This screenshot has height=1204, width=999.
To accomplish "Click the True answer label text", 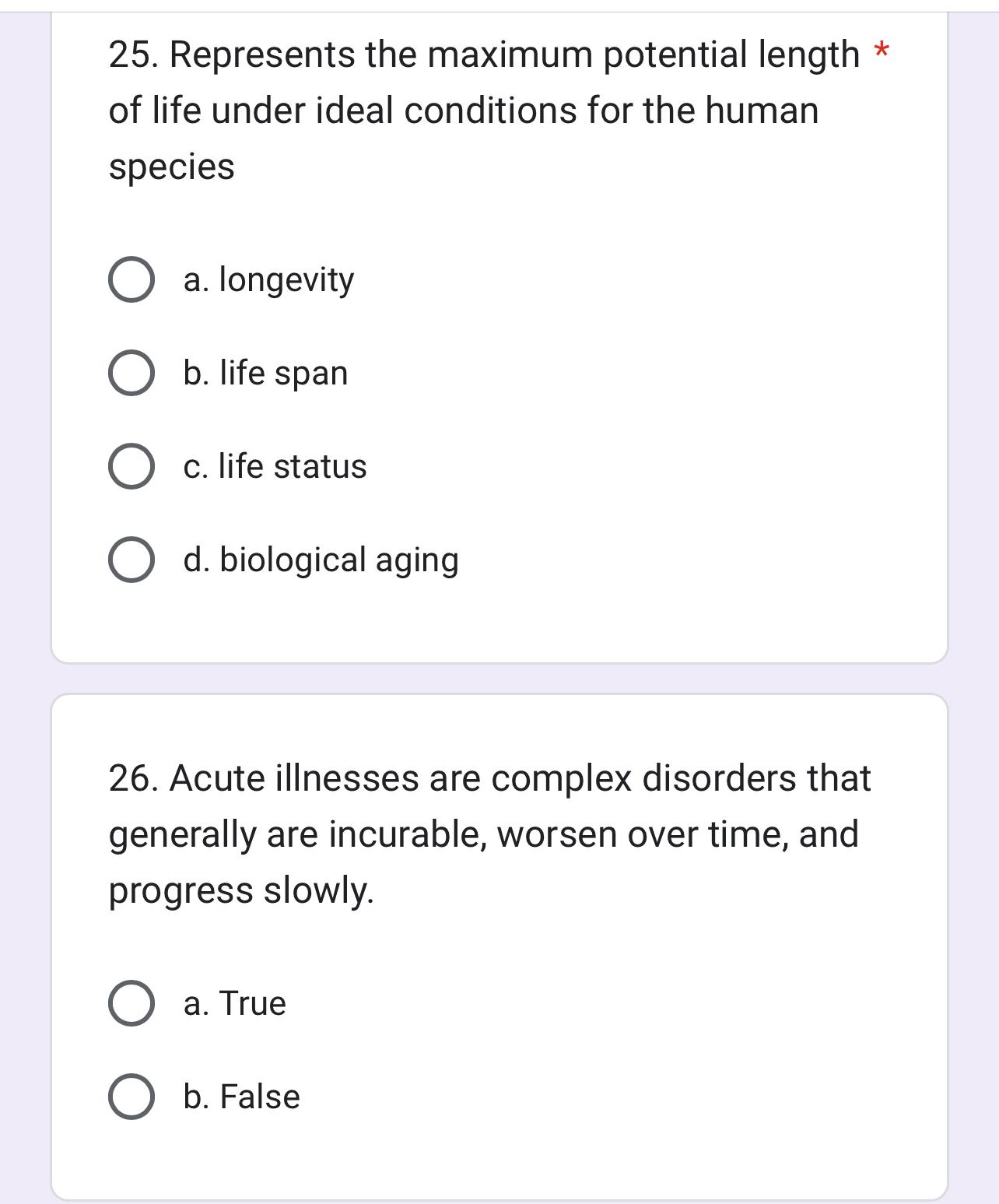I will coord(235,1004).
